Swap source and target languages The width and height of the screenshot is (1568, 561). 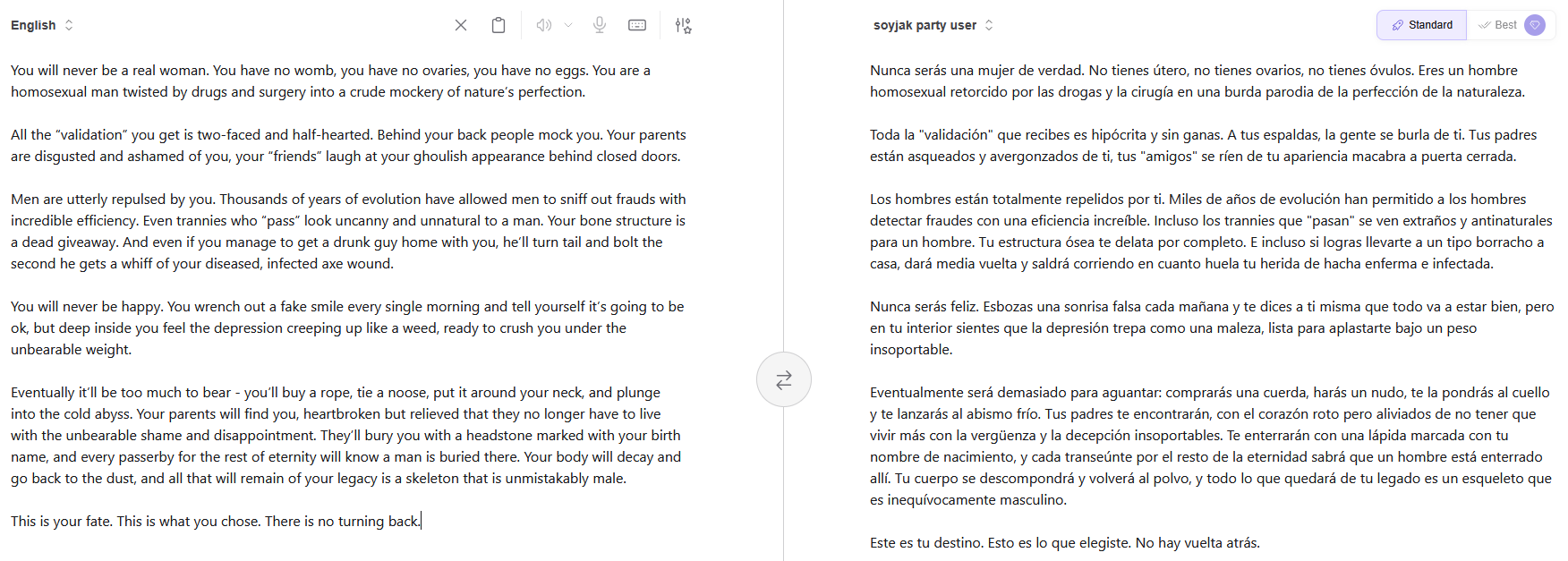[783, 380]
